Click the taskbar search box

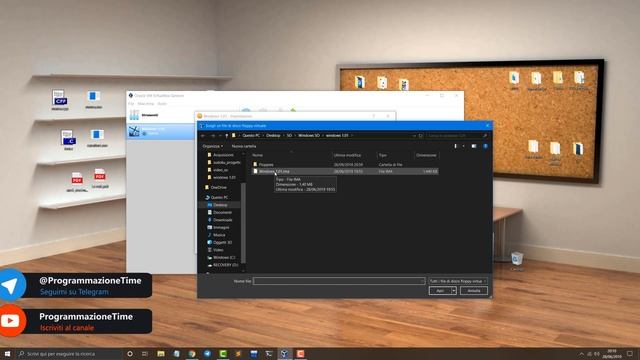[x=69, y=353]
